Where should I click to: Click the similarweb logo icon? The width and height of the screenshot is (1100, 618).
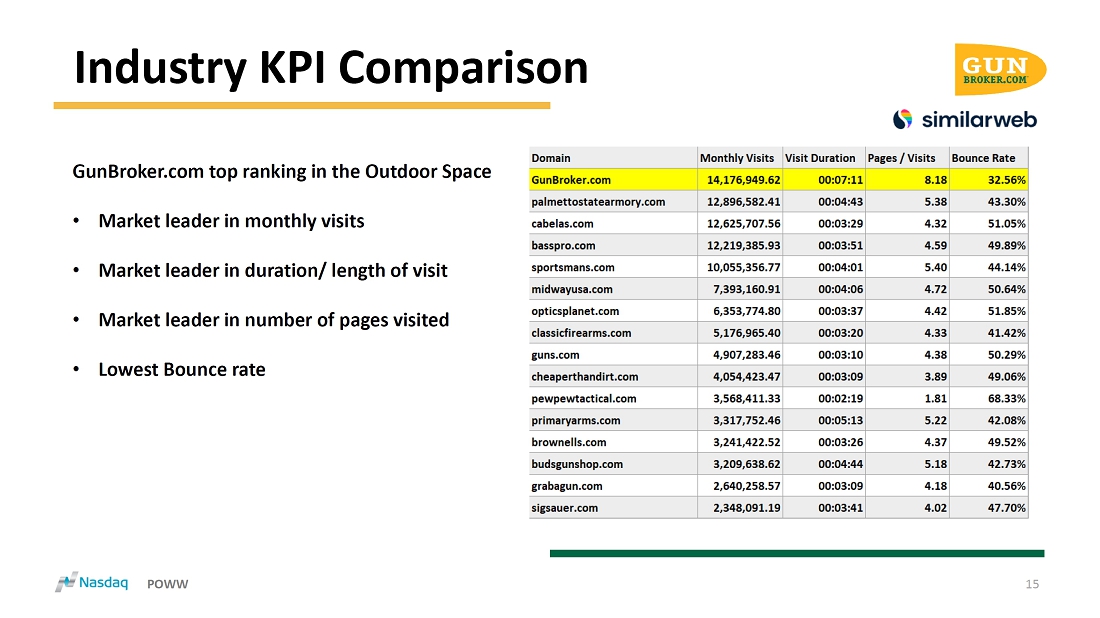902,119
